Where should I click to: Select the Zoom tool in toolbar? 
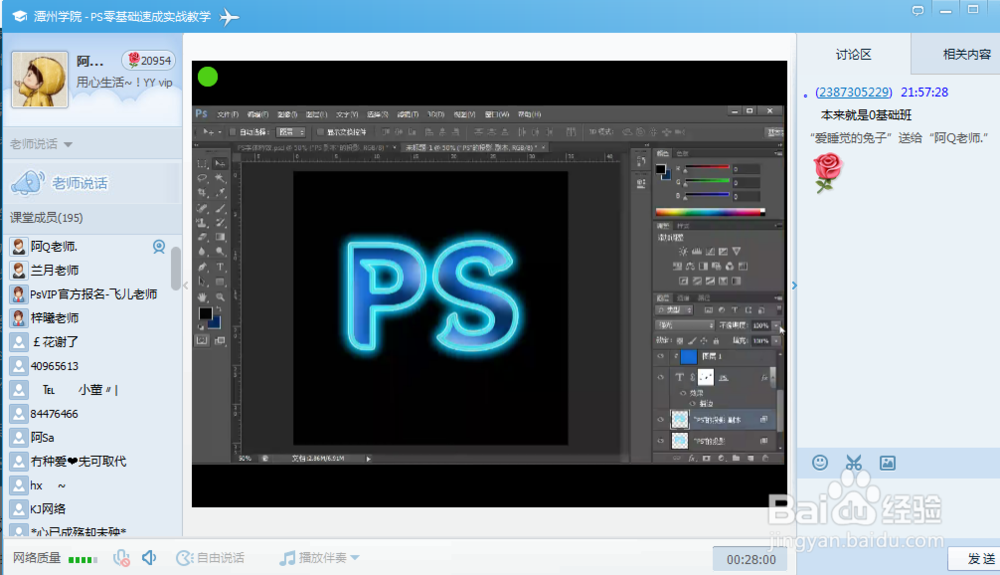point(220,297)
